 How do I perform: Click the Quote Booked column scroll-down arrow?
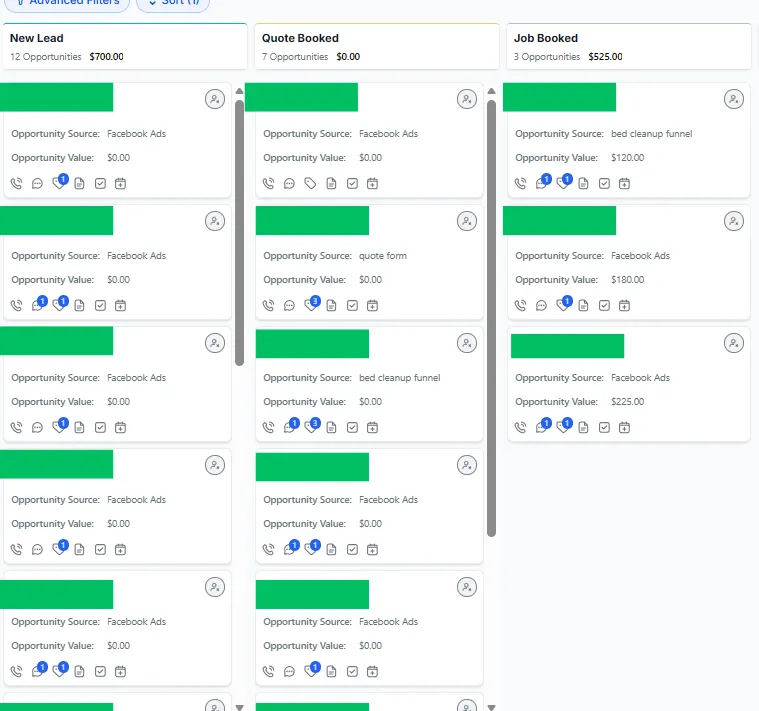point(491,708)
